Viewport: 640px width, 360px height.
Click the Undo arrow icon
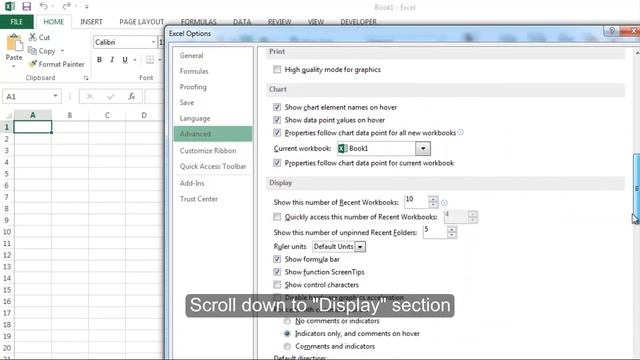44,6
